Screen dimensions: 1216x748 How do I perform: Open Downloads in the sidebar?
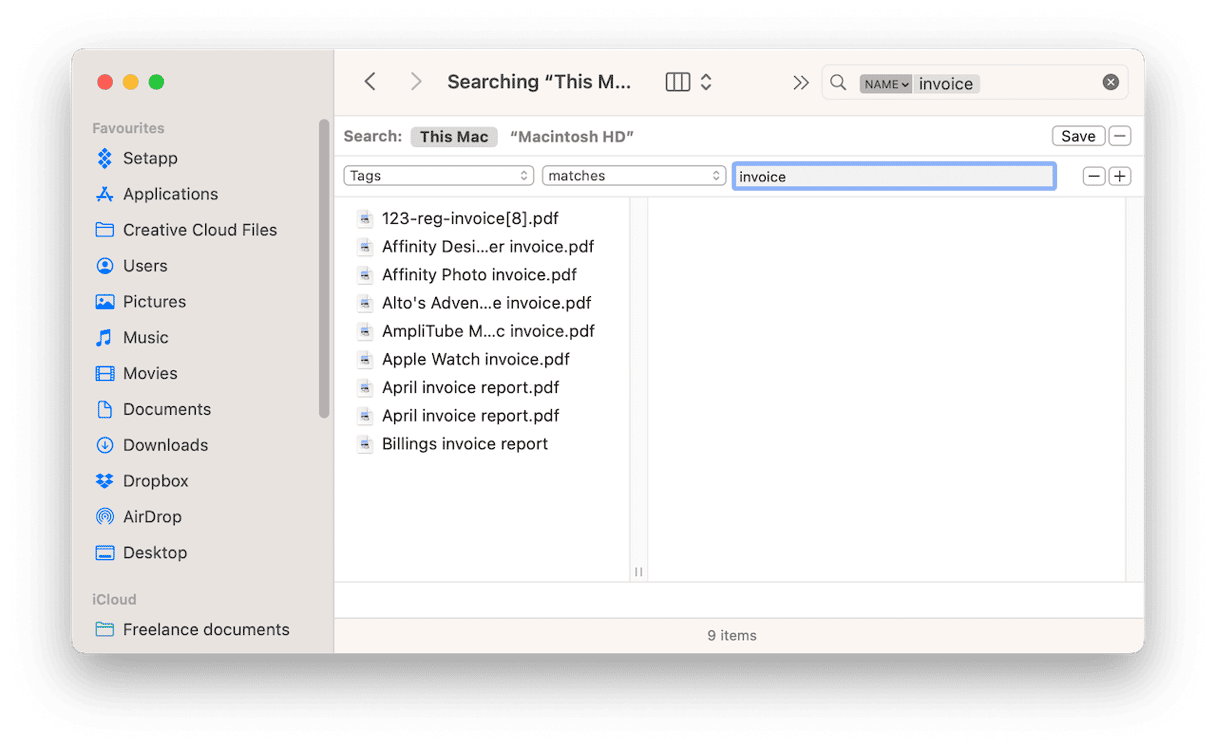166,445
